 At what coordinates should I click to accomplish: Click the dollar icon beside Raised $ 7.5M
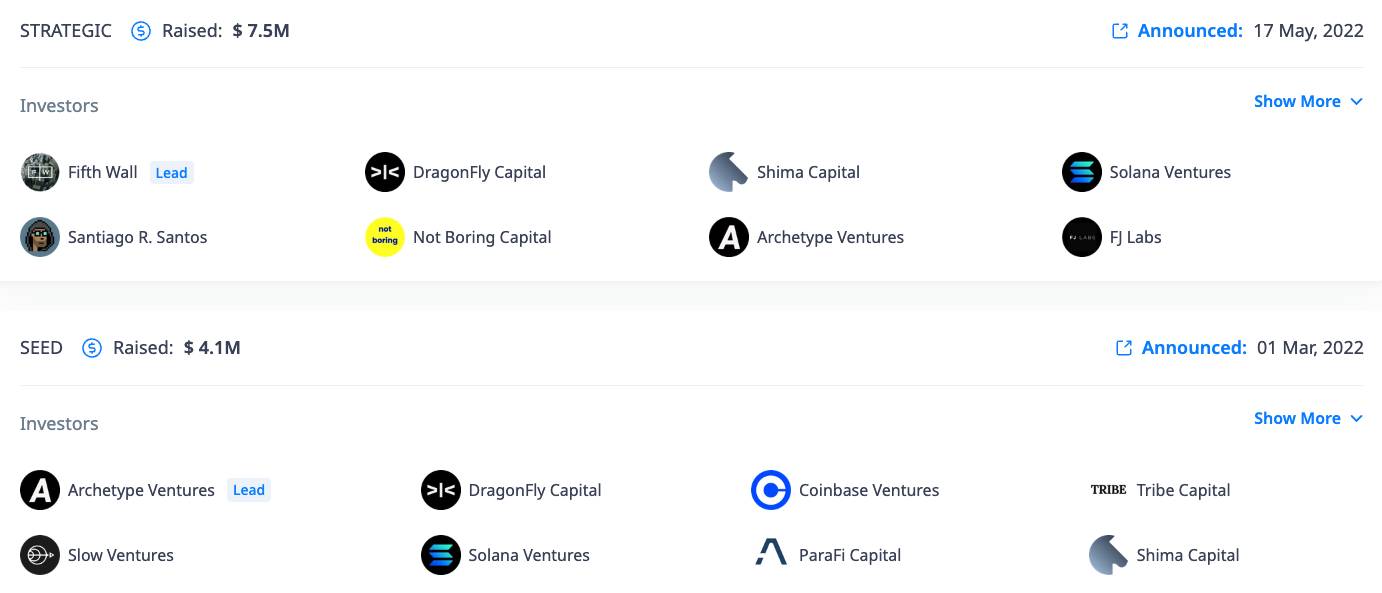tap(141, 31)
